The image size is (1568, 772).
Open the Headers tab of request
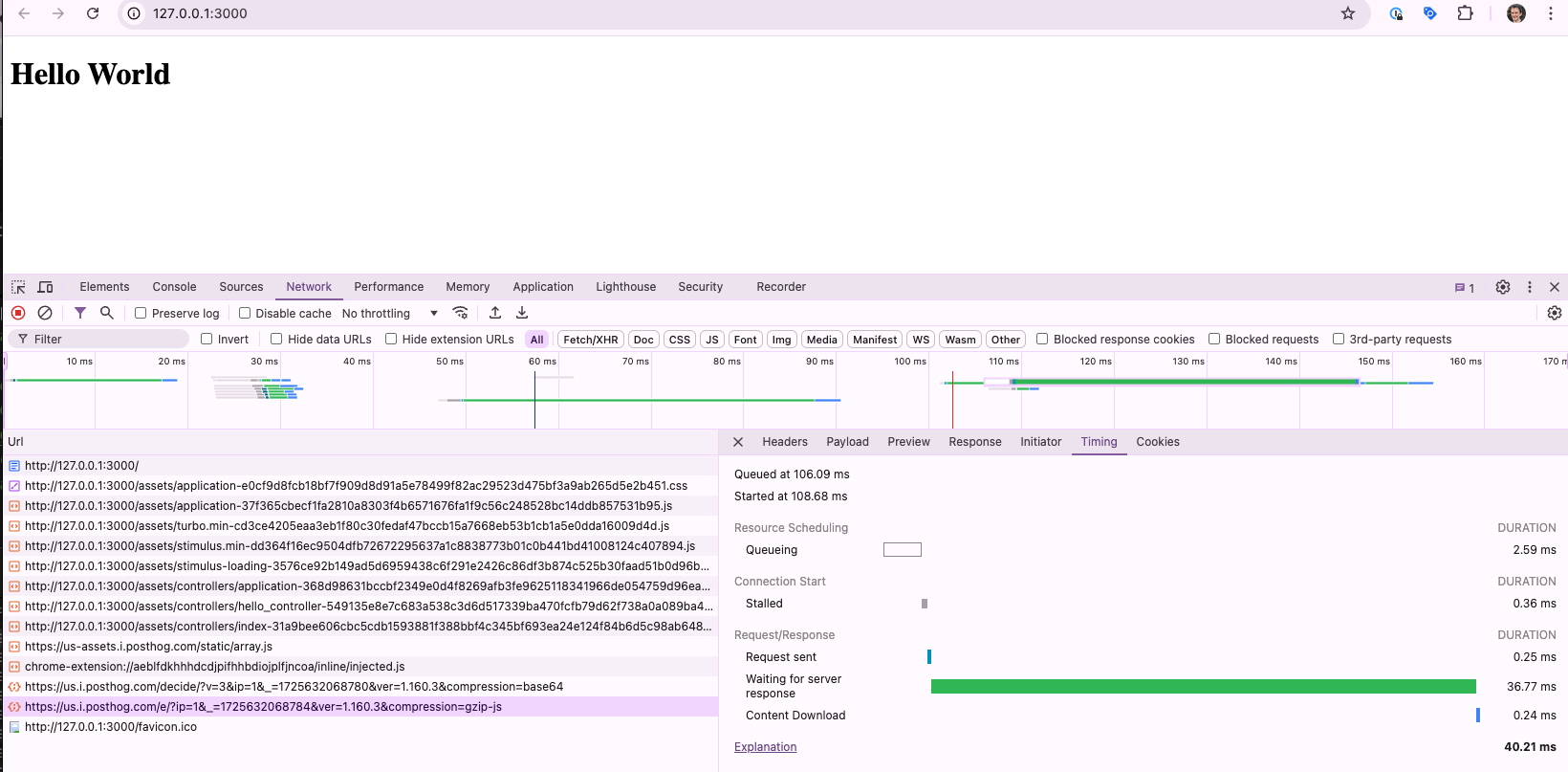click(x=785, y=442)
